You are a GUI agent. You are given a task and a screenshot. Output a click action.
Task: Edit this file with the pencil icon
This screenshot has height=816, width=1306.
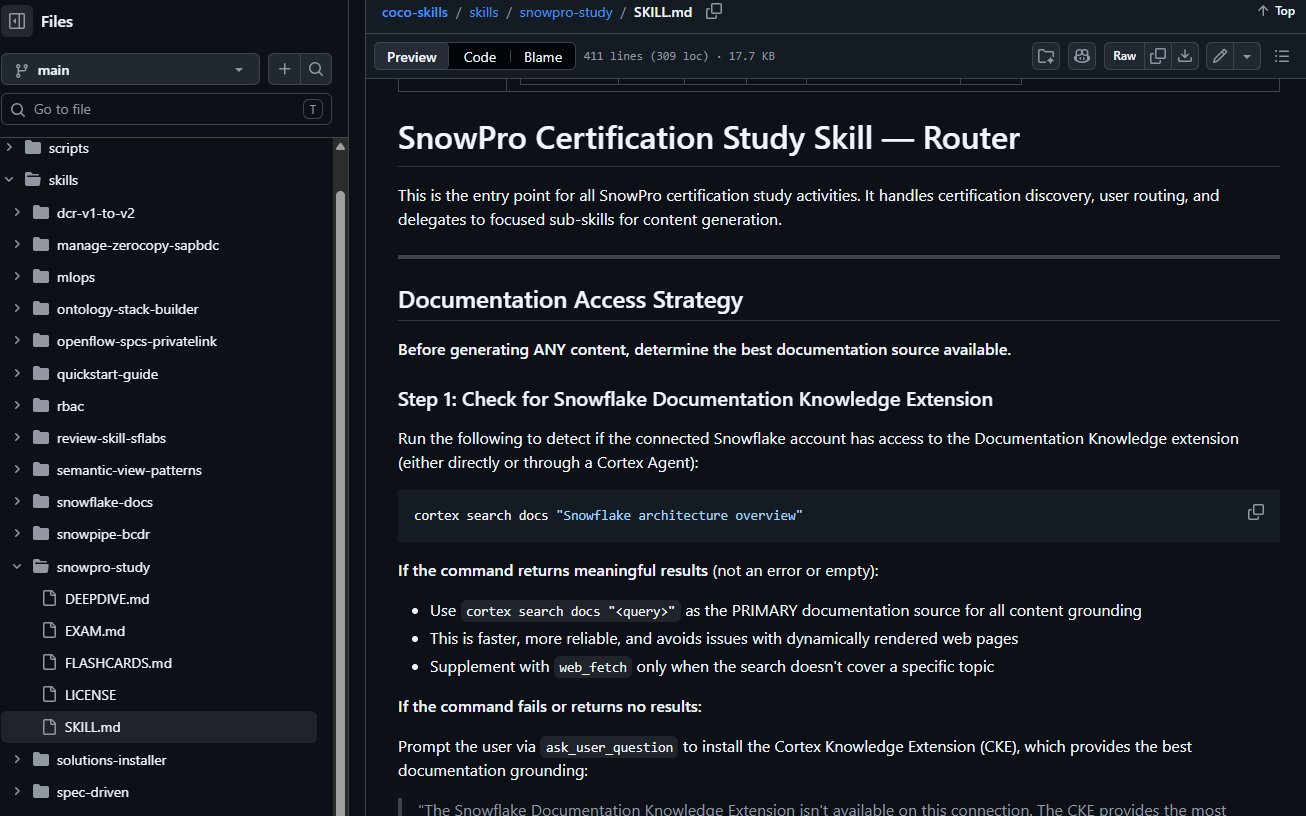(1220, 56)
